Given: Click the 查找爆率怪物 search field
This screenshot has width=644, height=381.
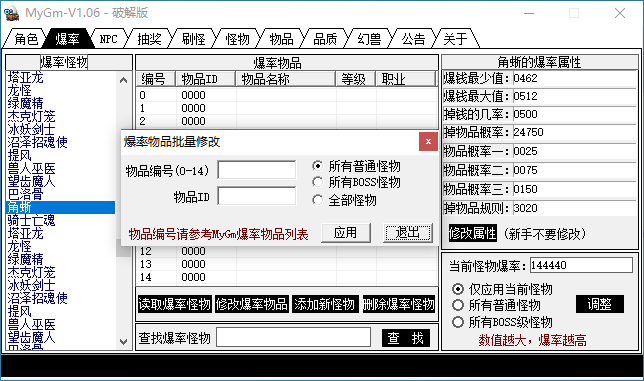Looking at the screenshot, I should tap(294, 337).
